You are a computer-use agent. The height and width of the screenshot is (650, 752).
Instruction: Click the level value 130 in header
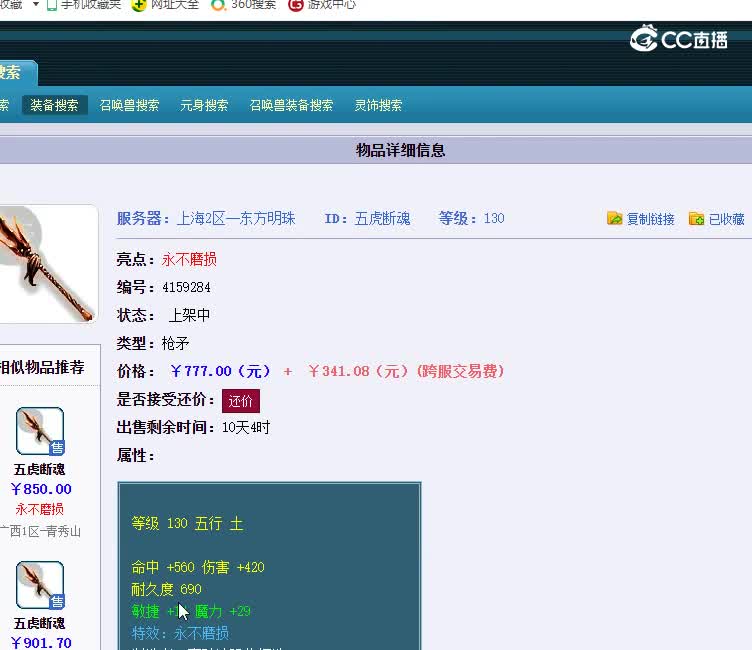pos(494,219)
